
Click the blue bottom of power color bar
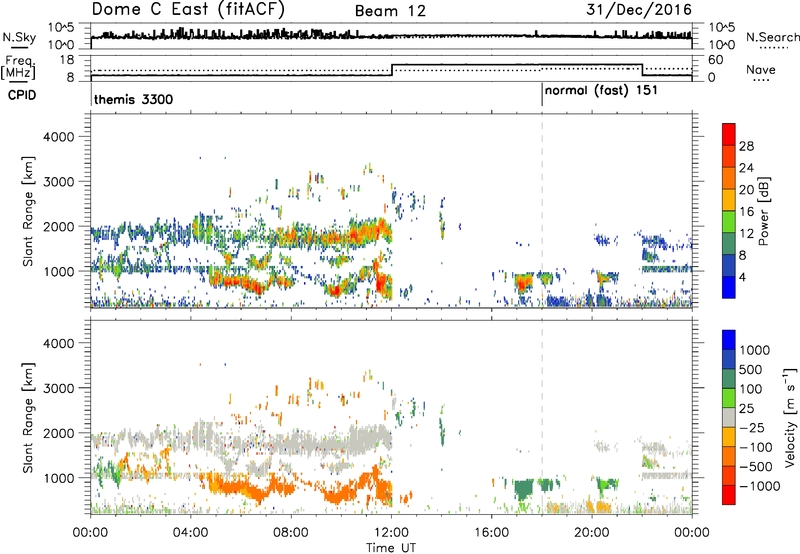click(729, 287)
